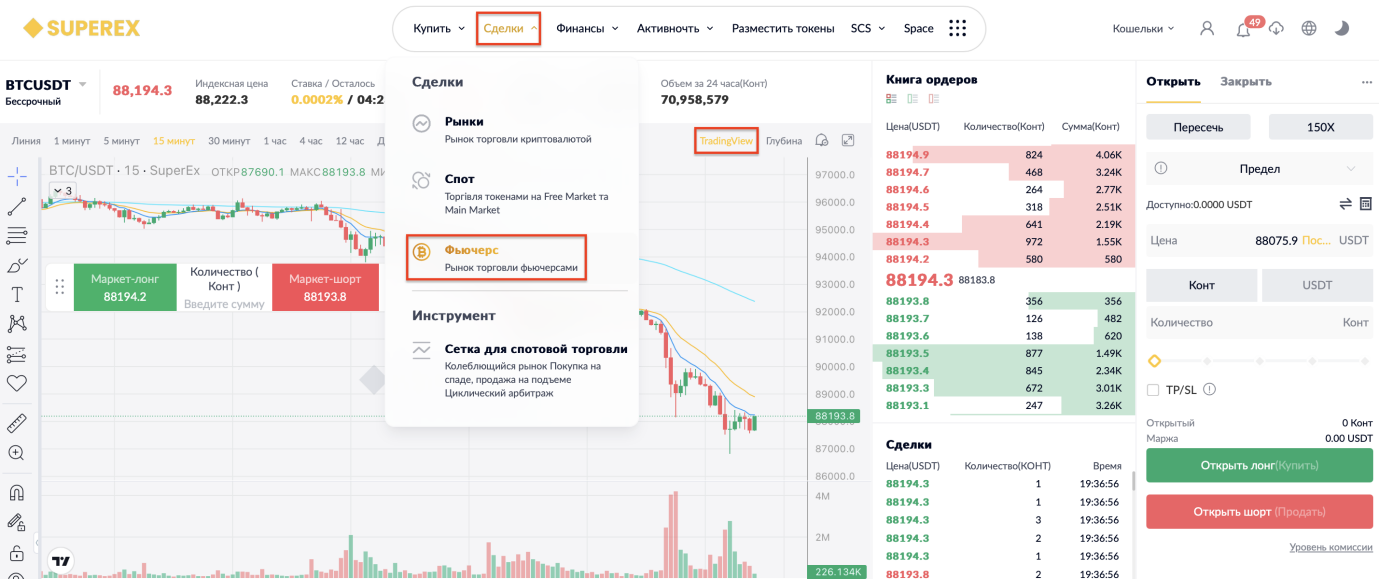1379x579 pixels.
Task: Select the ruler measure tool
Action: coord(16,423)
